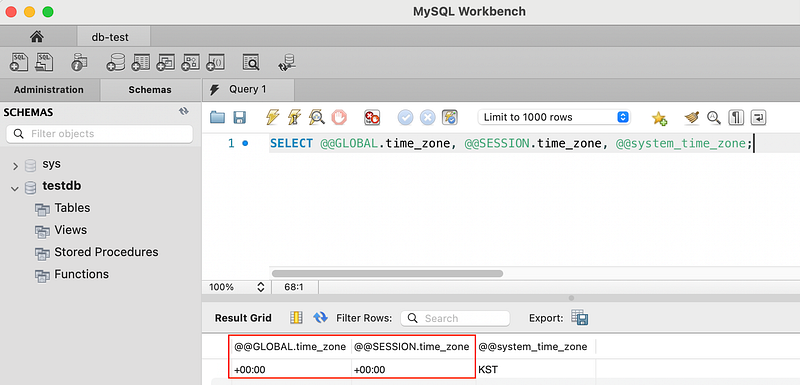This screenshot has height=385, width=800.
Task: Stop the query execution
Action: pos(339,117)
